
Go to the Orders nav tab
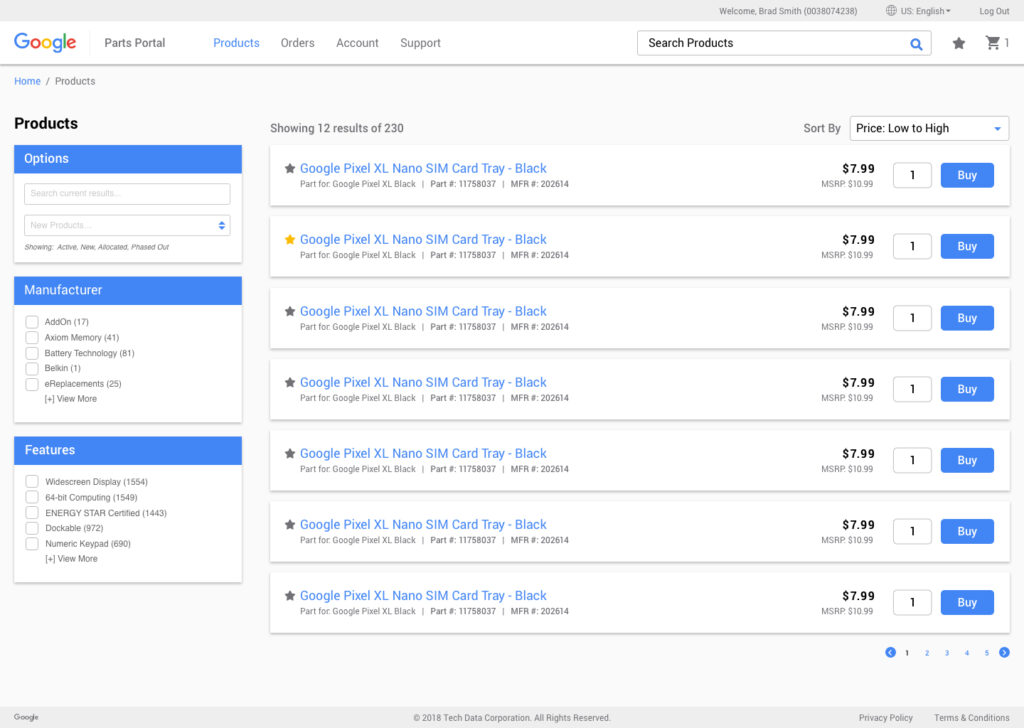(298, 43)
